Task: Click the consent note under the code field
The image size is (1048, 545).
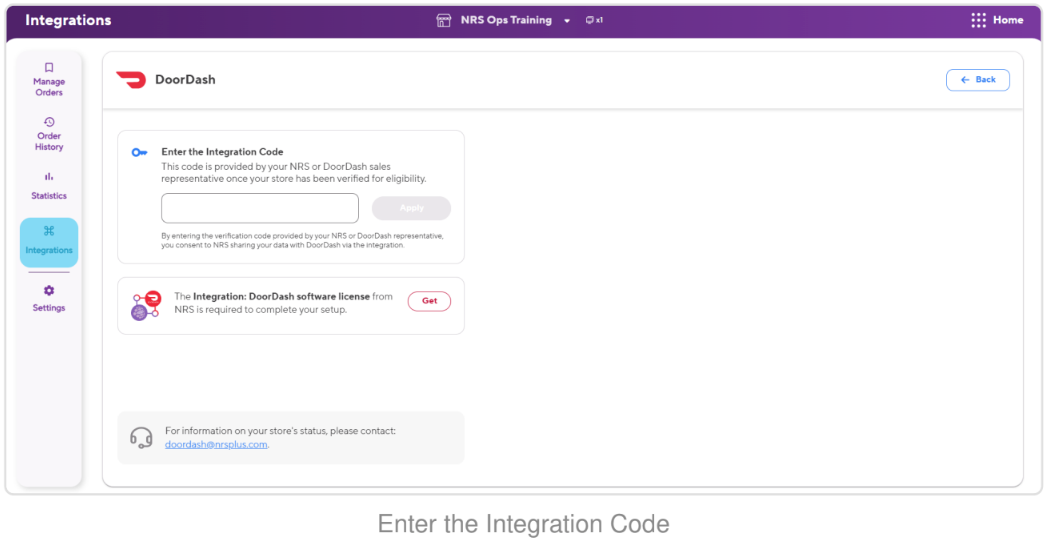Action: [302, 241]
